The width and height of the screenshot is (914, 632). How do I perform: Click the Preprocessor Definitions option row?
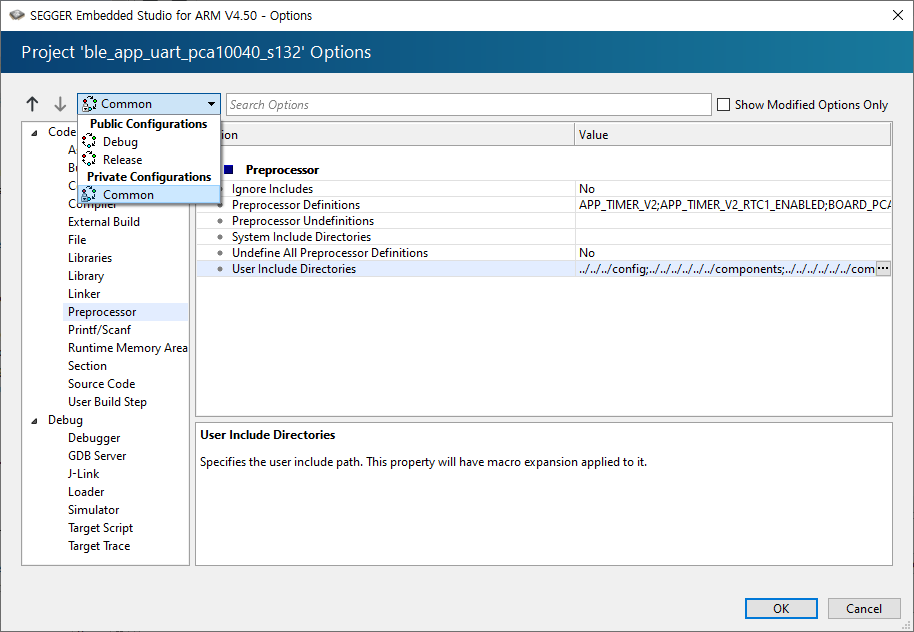[543, 205]
